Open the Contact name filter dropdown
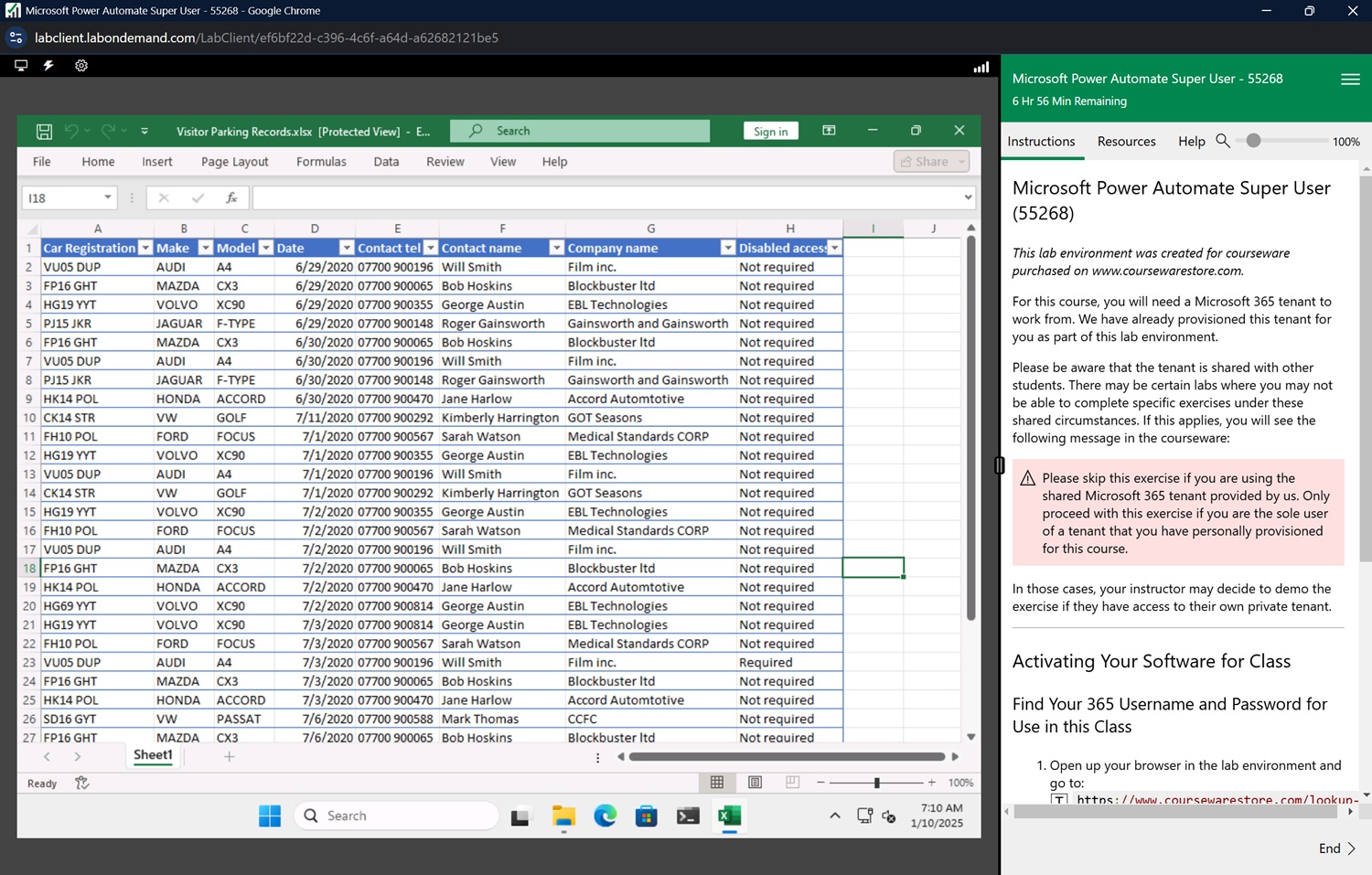The image size is (1372, 875). tap(556, 248)
